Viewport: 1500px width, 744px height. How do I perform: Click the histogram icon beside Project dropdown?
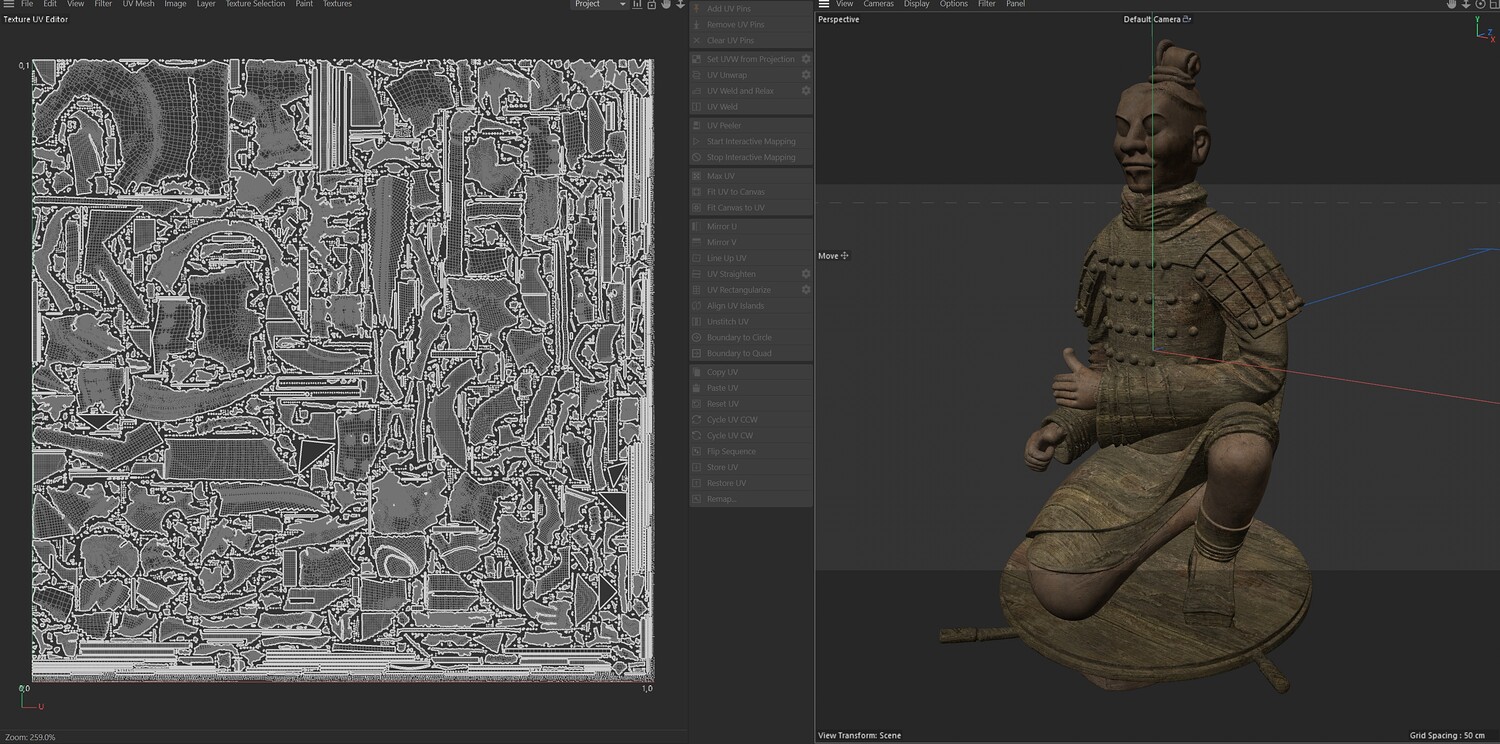[x=638, y=5]
